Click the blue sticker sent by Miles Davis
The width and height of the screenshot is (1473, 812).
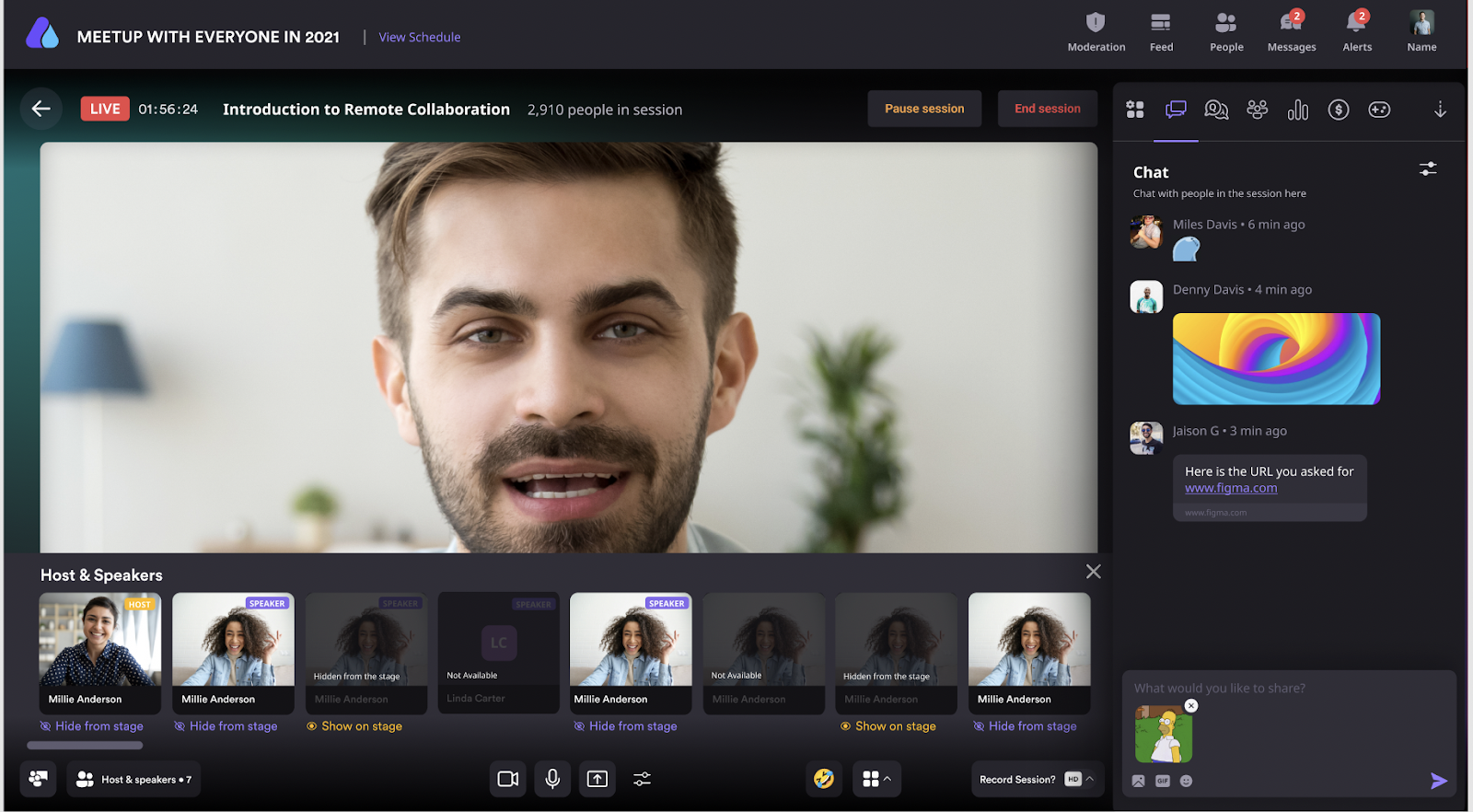[1187, 249]
